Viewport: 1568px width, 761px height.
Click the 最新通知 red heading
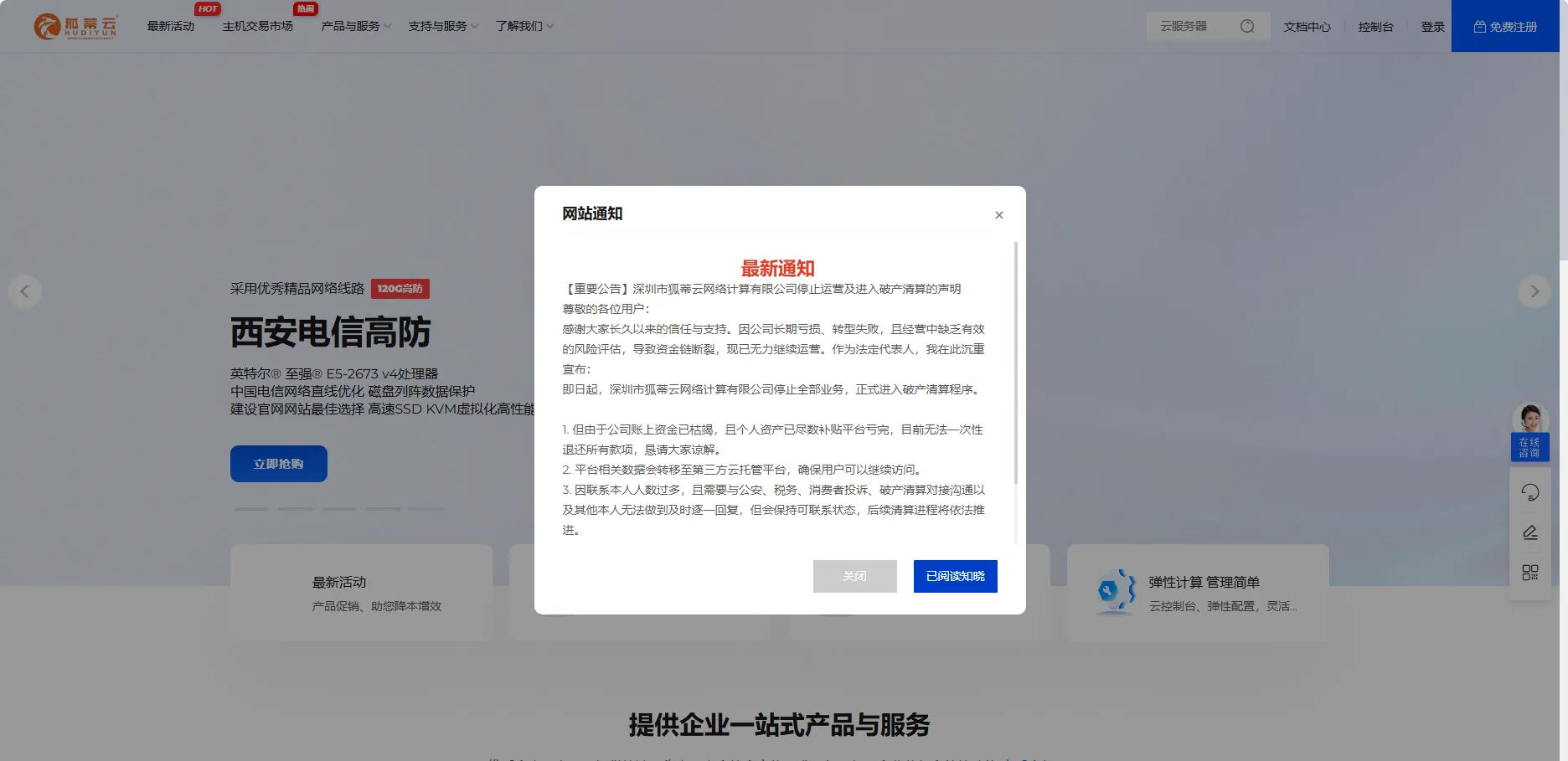[778, 269]
